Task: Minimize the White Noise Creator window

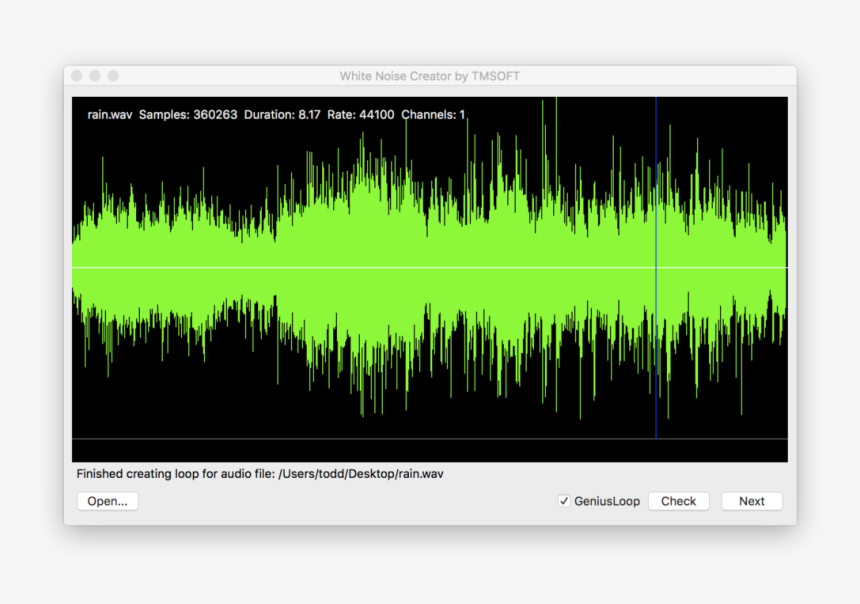Action: pos(95,76)
